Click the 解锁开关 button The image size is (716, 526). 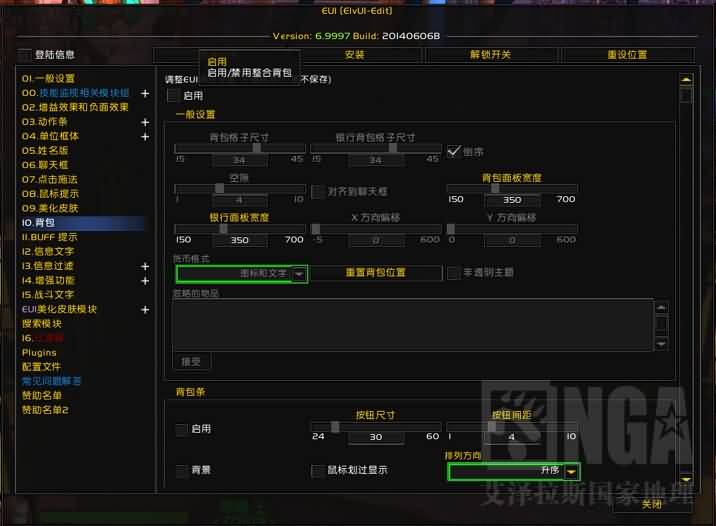tap(490, 55)
